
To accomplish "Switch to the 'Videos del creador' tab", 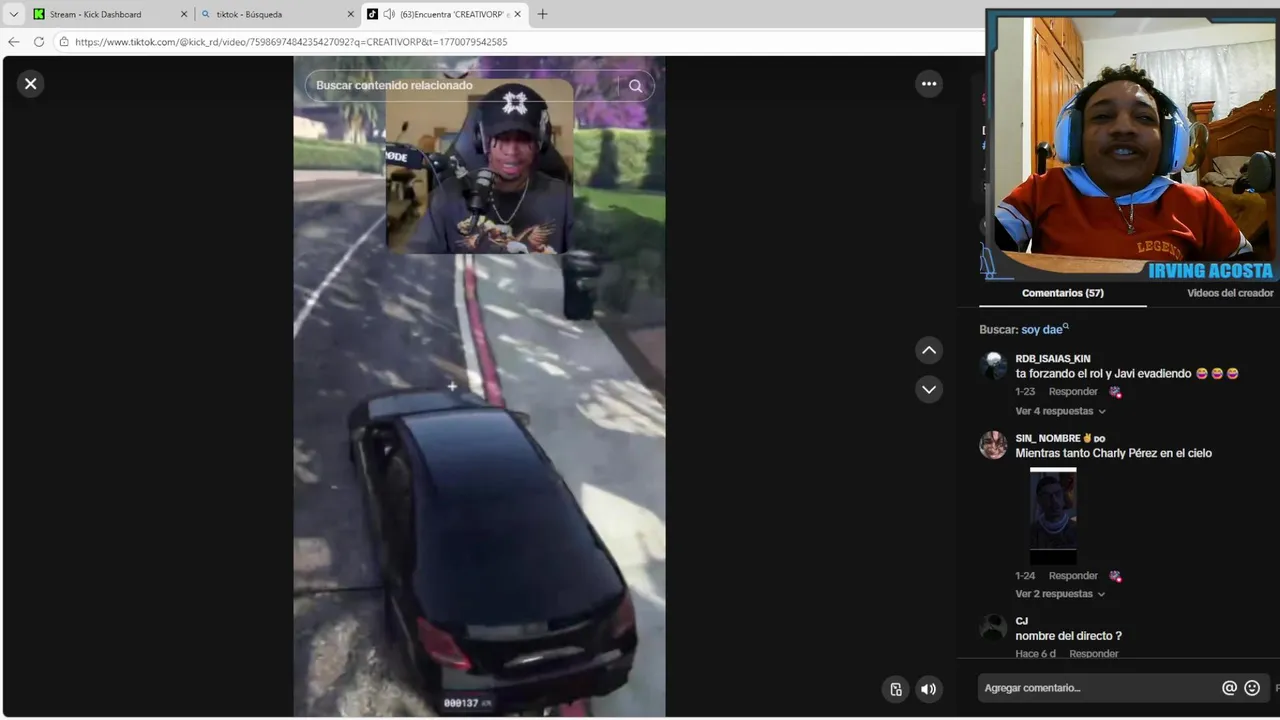I will (x=1230, y=293).
